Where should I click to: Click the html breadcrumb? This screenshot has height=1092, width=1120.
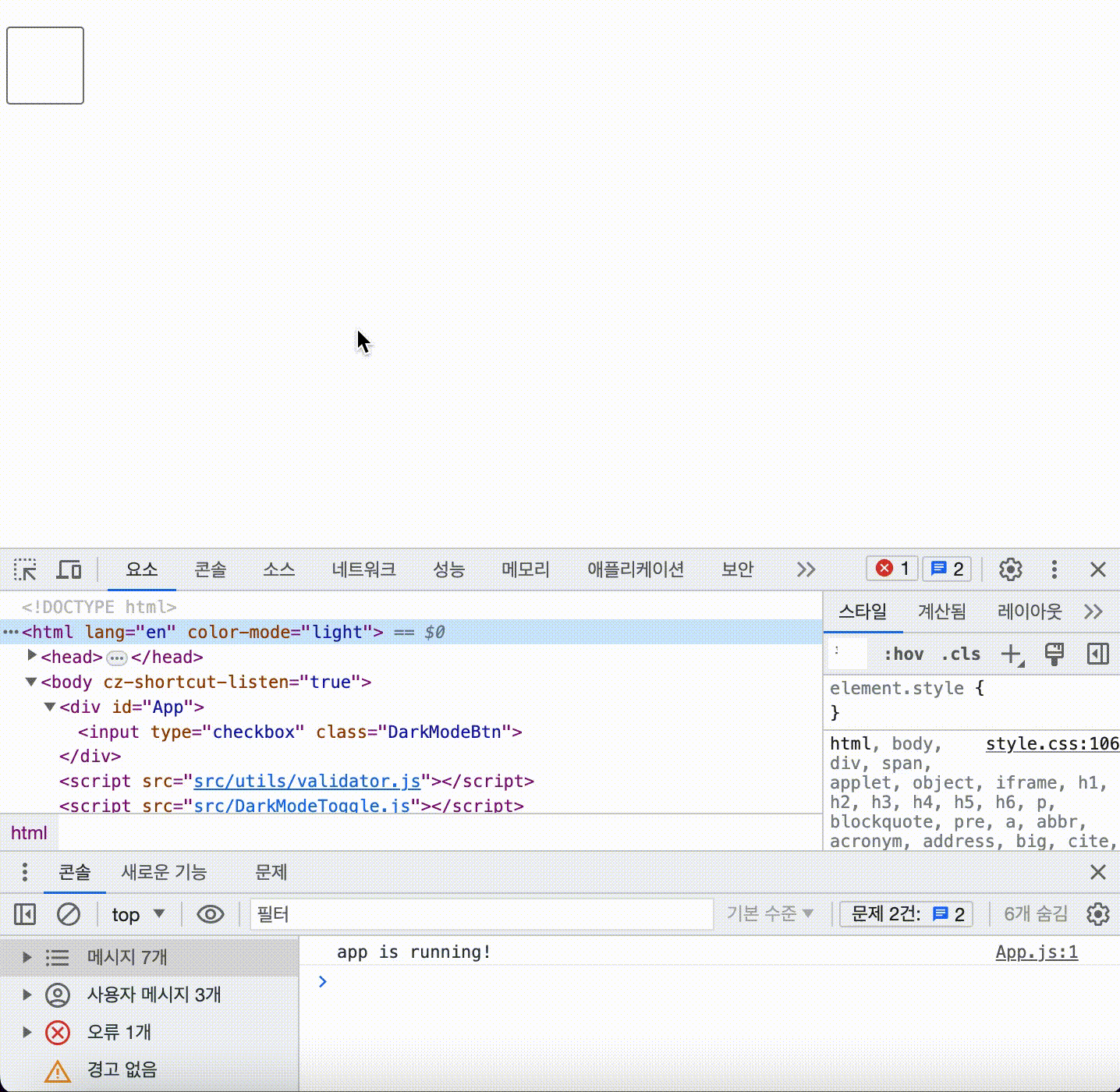pos(29,833)
